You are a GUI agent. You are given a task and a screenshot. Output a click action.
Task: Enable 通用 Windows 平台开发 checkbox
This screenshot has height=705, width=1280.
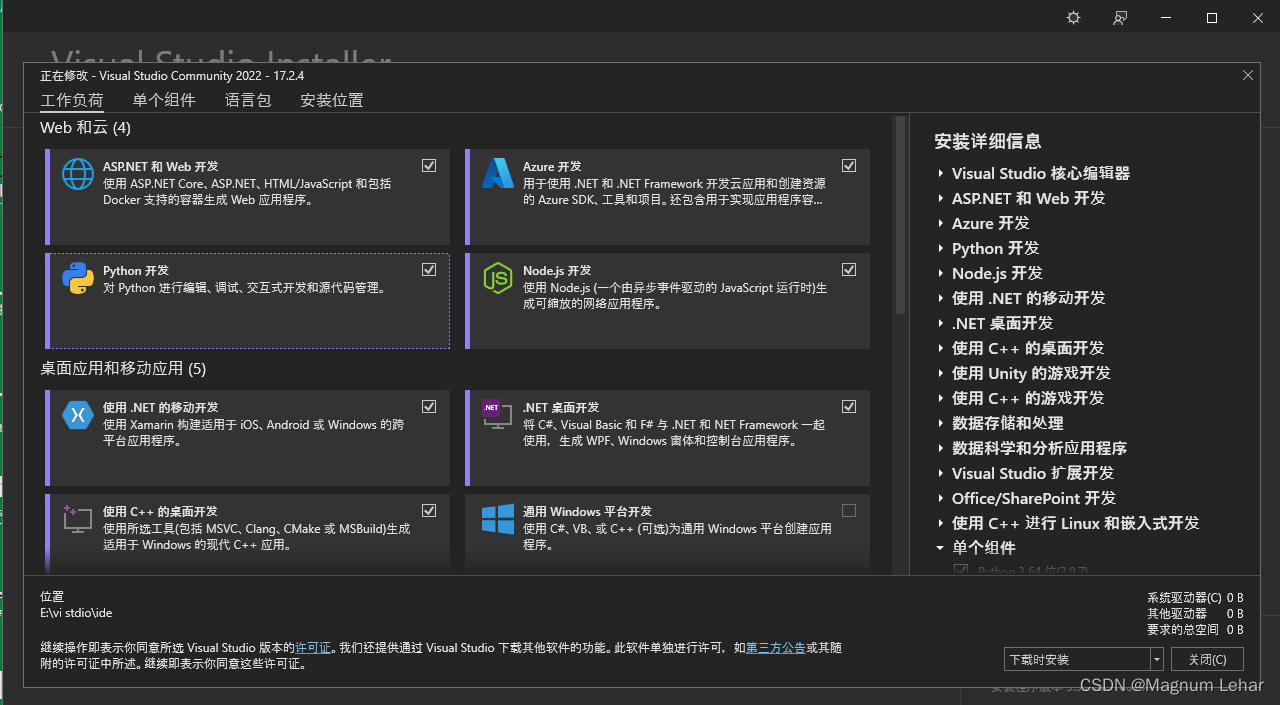point(849,510)
